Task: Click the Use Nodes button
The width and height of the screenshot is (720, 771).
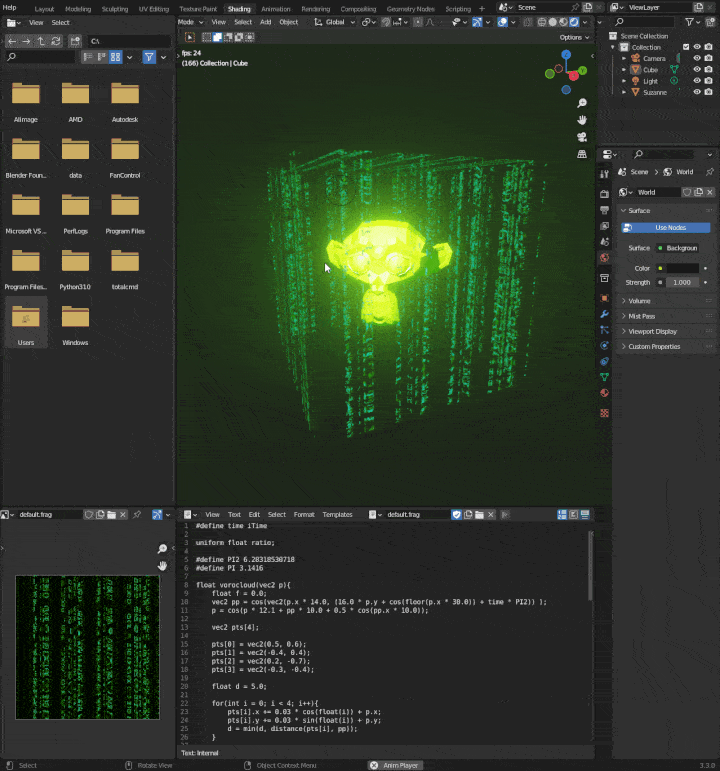Action: (665, 228)
